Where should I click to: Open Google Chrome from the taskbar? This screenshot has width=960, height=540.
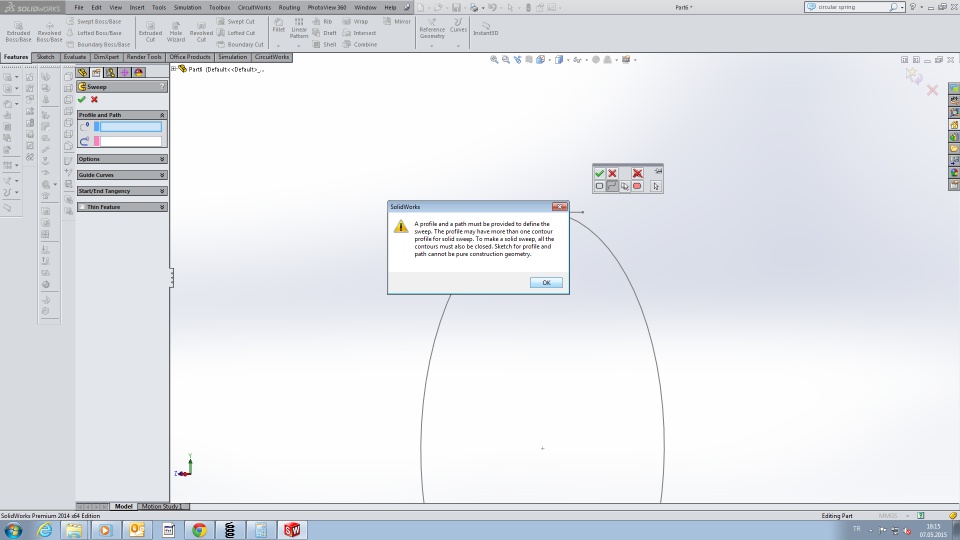(x=199, y=530)
